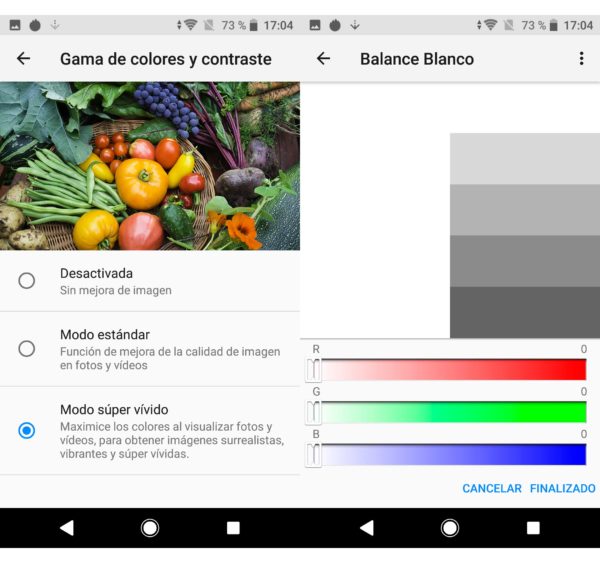Click the G slider thumb handle

coord(314,413)
